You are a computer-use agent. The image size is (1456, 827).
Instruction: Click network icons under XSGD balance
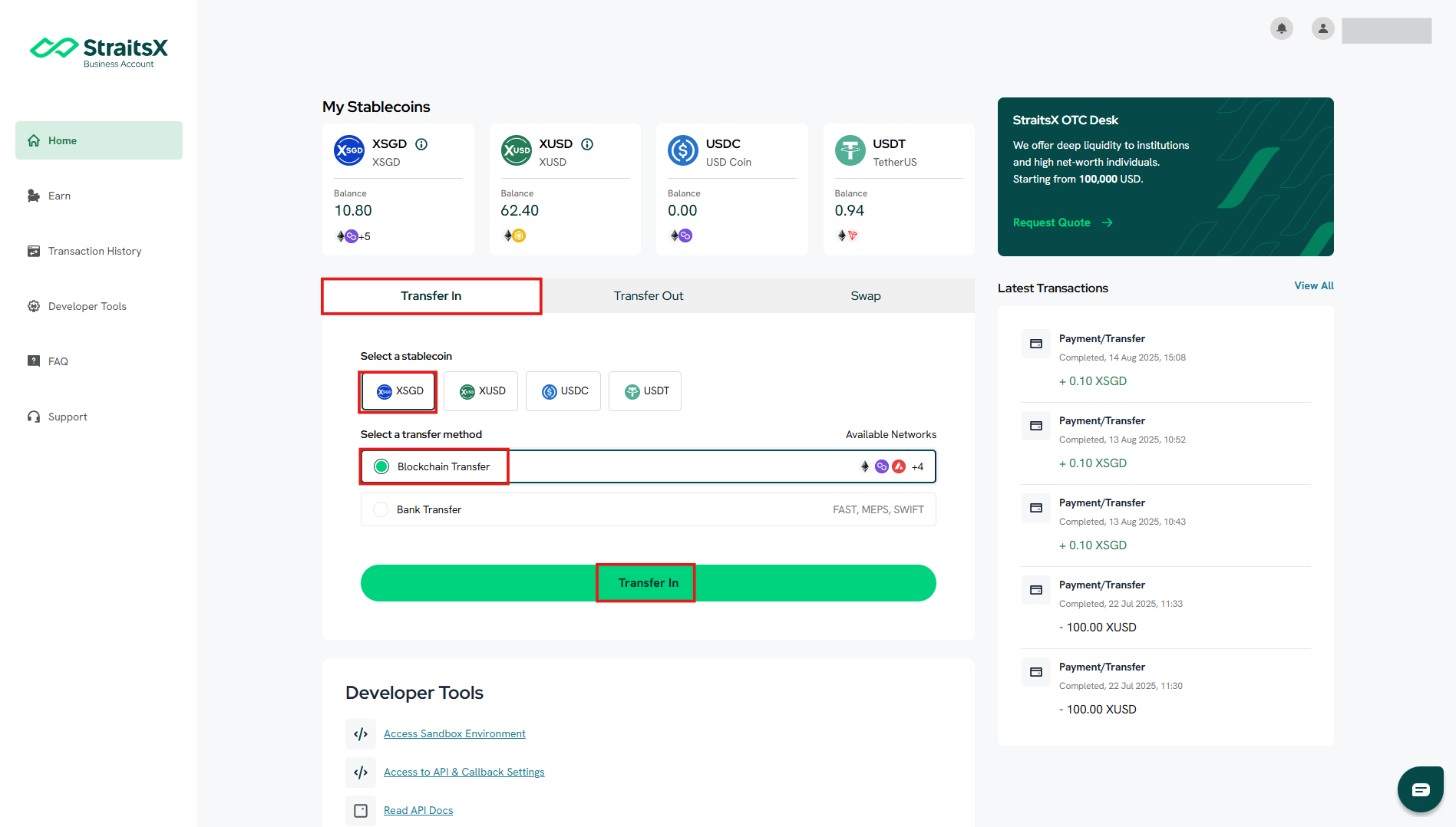(x=353, y=236)
